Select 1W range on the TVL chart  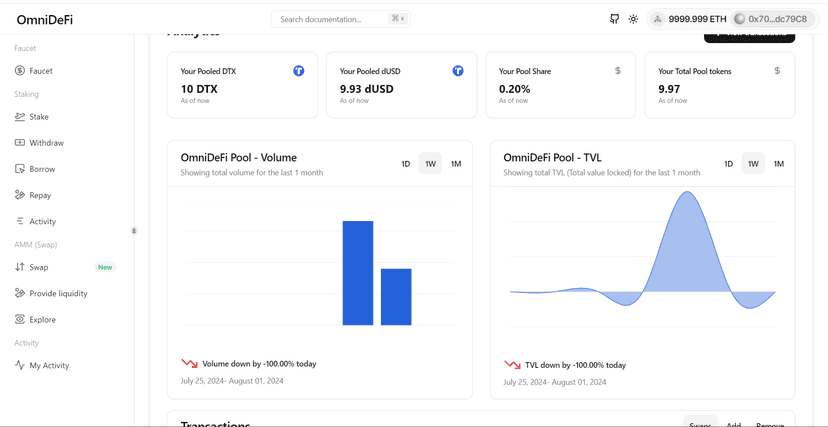(754, 164)
